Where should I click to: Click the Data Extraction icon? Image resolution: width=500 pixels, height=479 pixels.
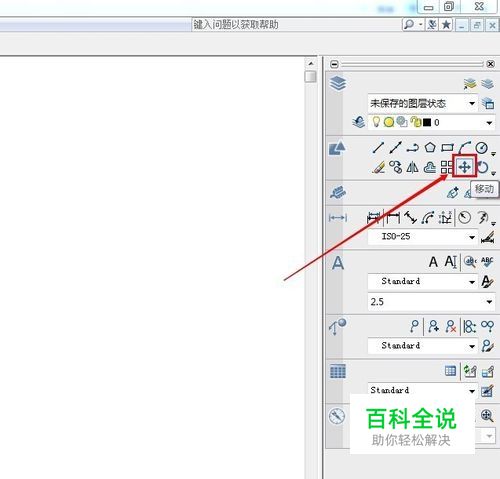pyautogui.click(x=487, y=371)
